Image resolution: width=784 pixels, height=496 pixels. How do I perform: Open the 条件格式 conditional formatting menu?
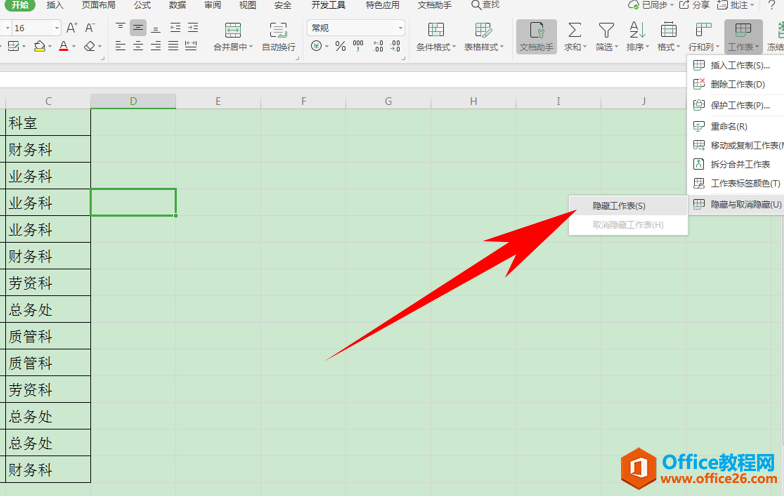coord(436,36)
